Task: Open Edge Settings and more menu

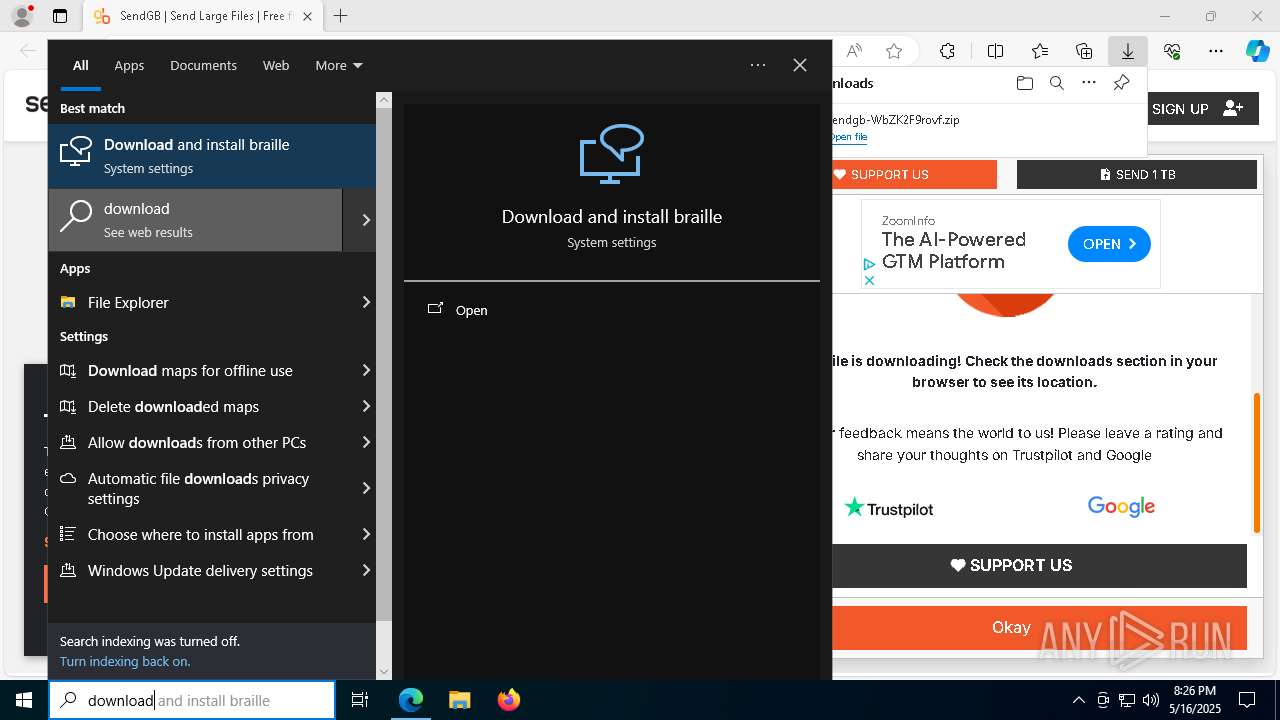Action: (x=1216, y=51)
